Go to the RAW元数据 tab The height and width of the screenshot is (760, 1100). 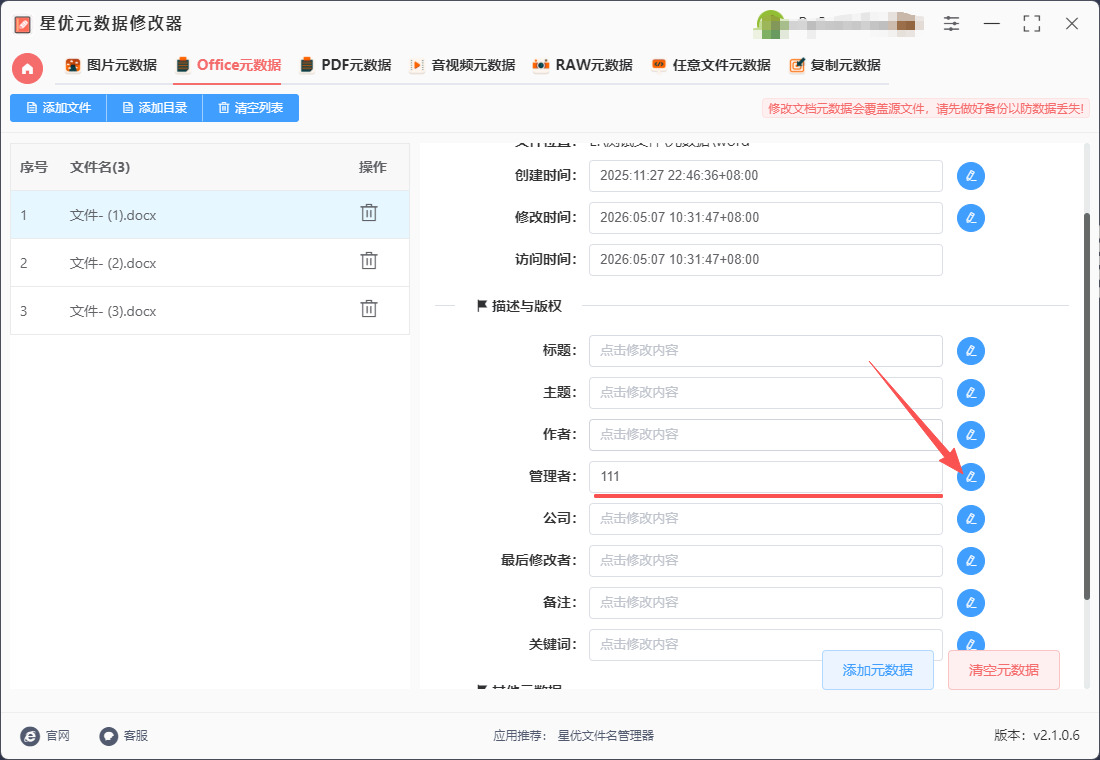[582, 65]
